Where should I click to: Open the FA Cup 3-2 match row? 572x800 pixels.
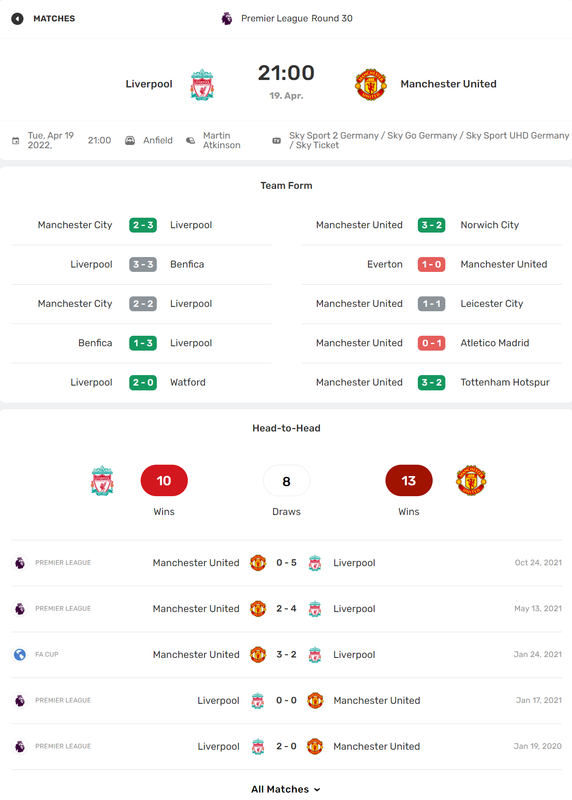(x=286, y=655)
